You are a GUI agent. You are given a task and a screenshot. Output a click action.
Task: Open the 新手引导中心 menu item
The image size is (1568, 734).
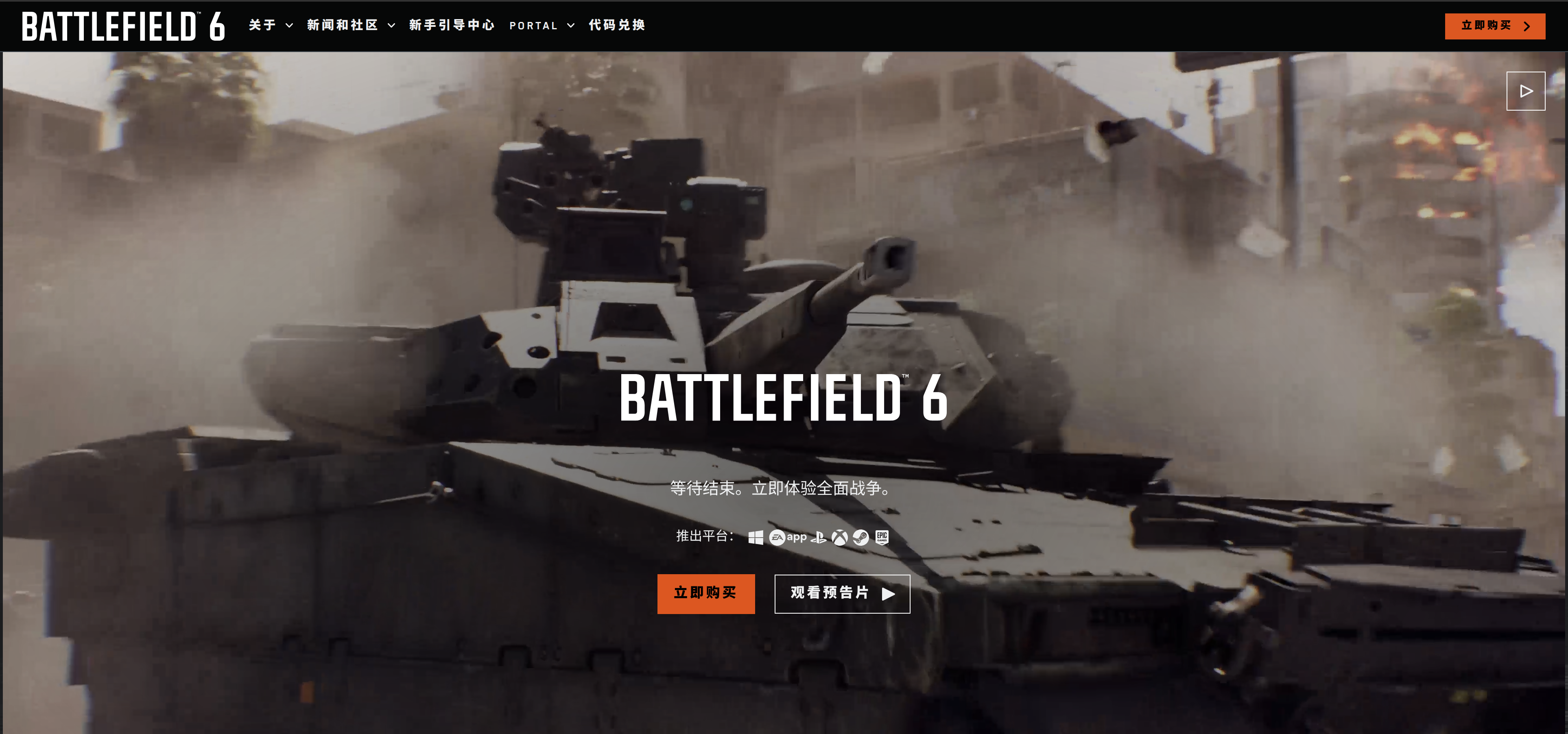pyautogui.click(x=452, y=26)
